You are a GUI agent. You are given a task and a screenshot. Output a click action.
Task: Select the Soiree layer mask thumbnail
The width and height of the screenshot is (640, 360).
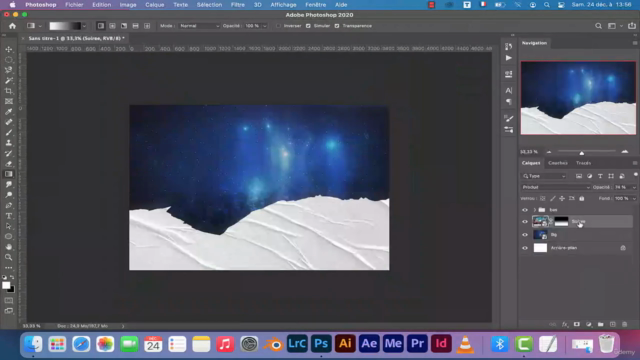(561, 222)
